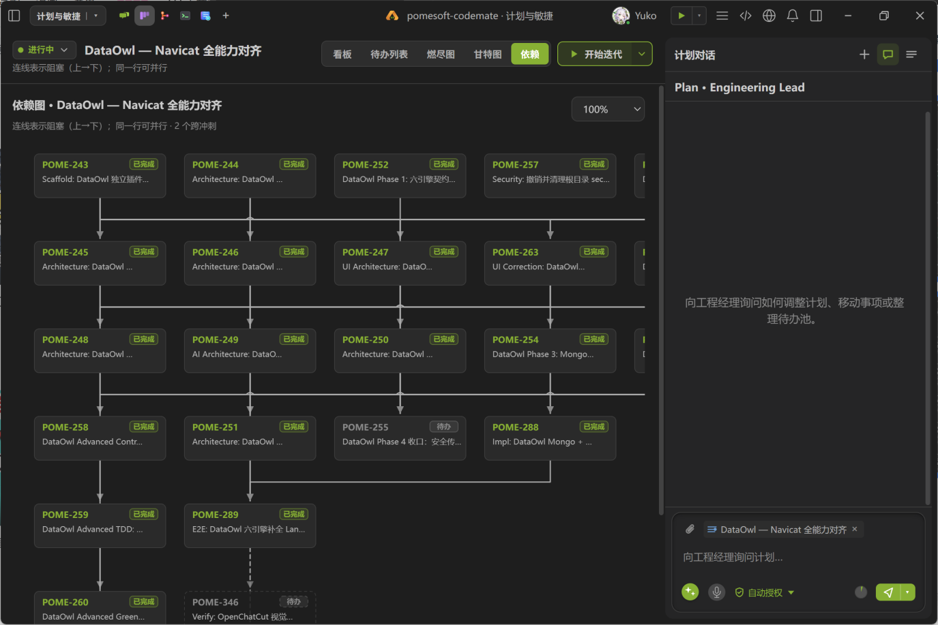This screenshot has width=938, height=625.
Task: Focus the 向工程经理询问计划 input field
Action: (x=799, y=557)
